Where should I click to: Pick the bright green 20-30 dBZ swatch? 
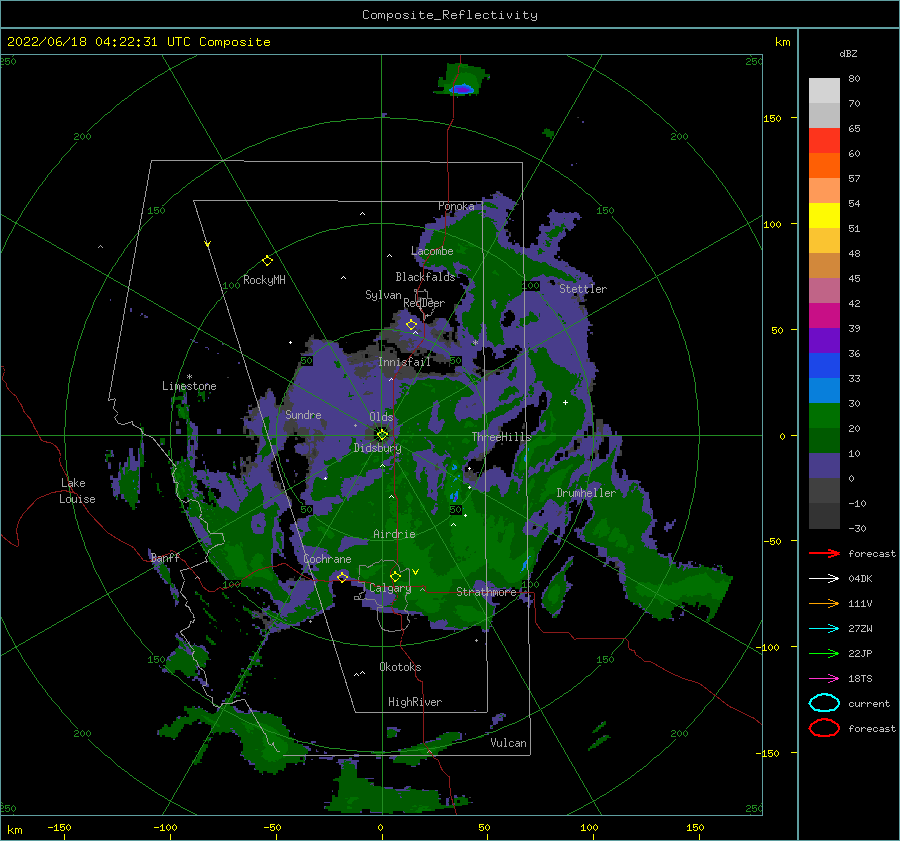[824, 416]
